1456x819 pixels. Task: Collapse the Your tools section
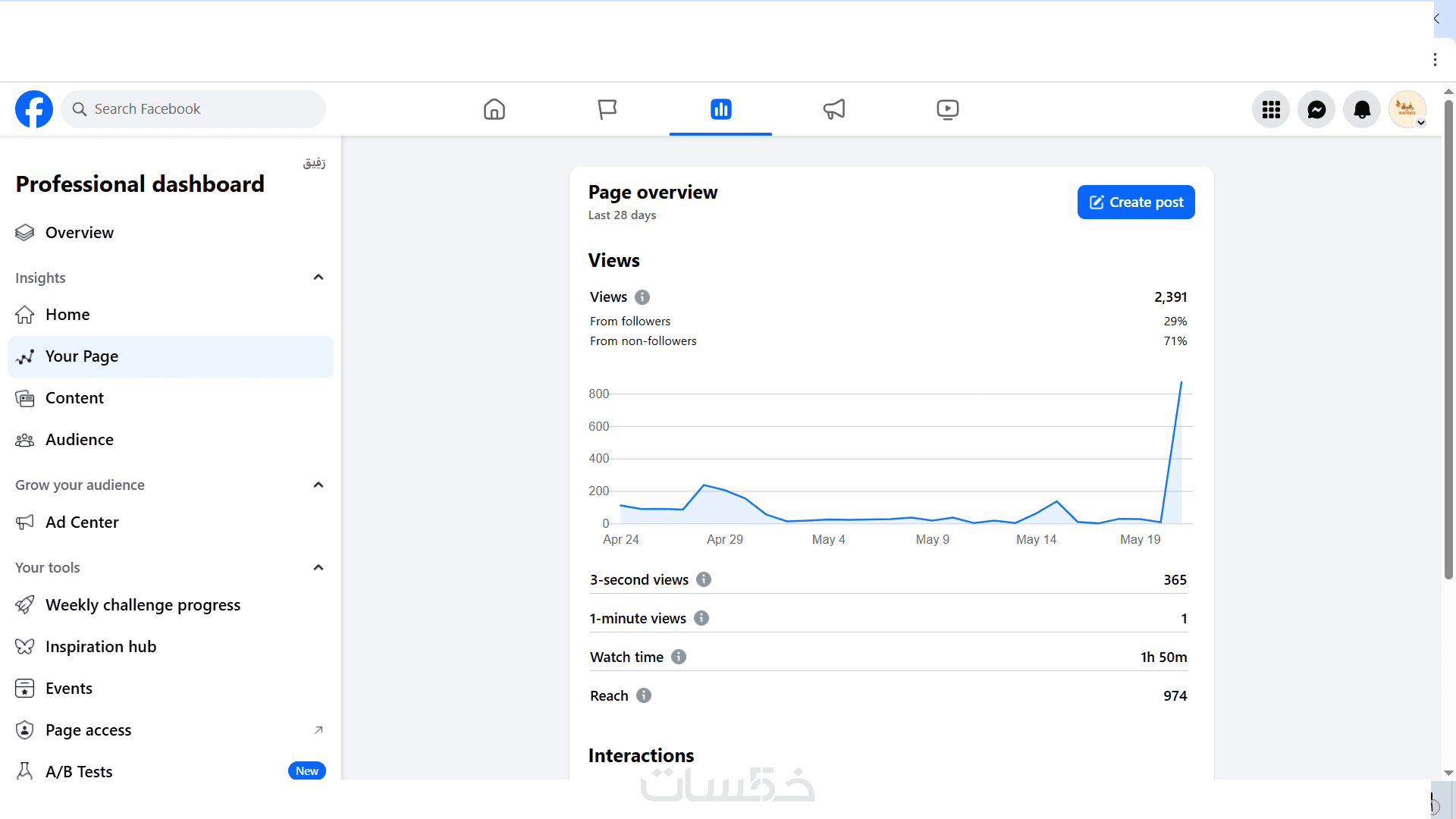(x=318, y=567)
